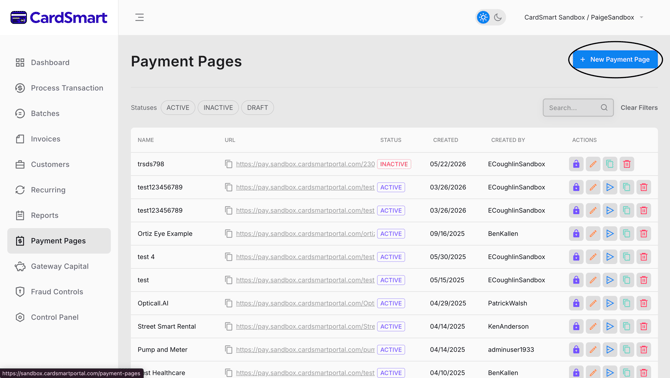670x378 pixels.
Task: Select the KenAnderson creator cell
Action: [x=508, y=326]
